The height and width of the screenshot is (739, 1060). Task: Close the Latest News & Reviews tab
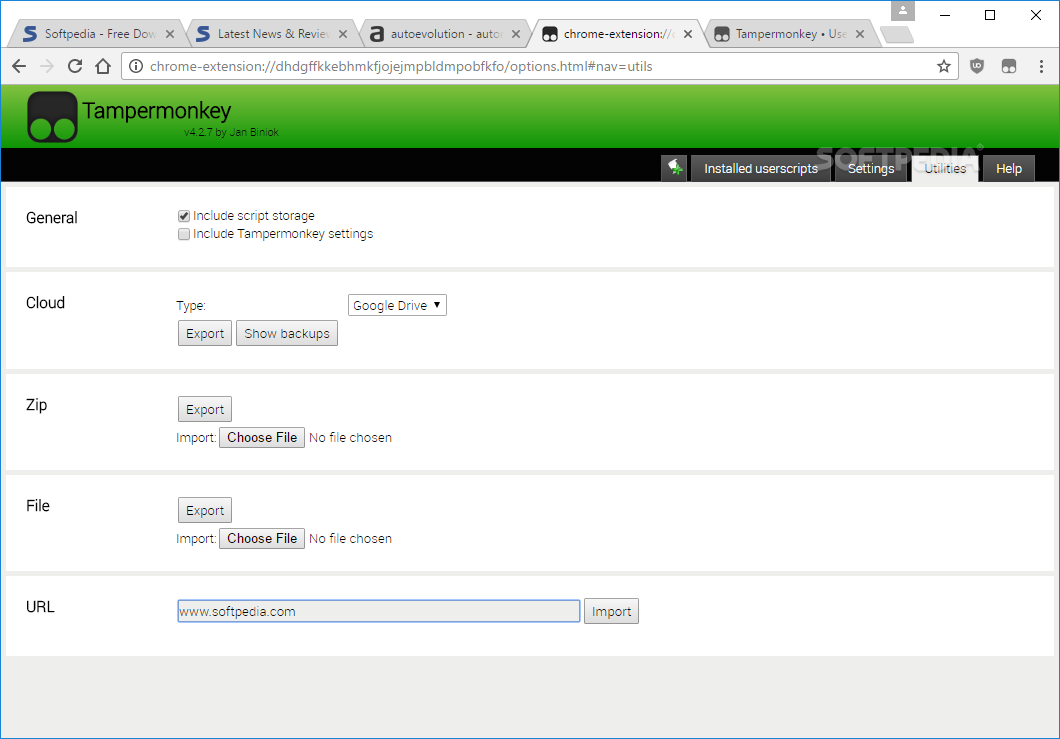coord(343,34)
